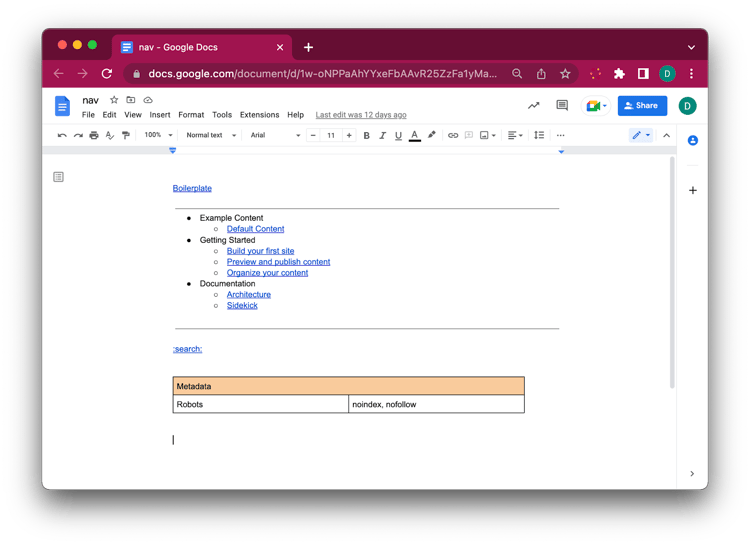Show document outline icon
The width and height of the screenshot is (750, 545).
click(x=59, y=177)
